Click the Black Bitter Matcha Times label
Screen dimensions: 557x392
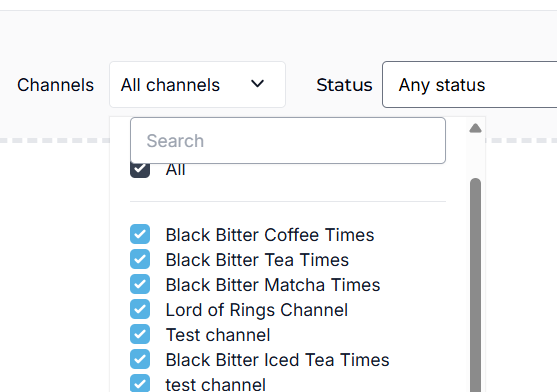click(x=273, y=285)
